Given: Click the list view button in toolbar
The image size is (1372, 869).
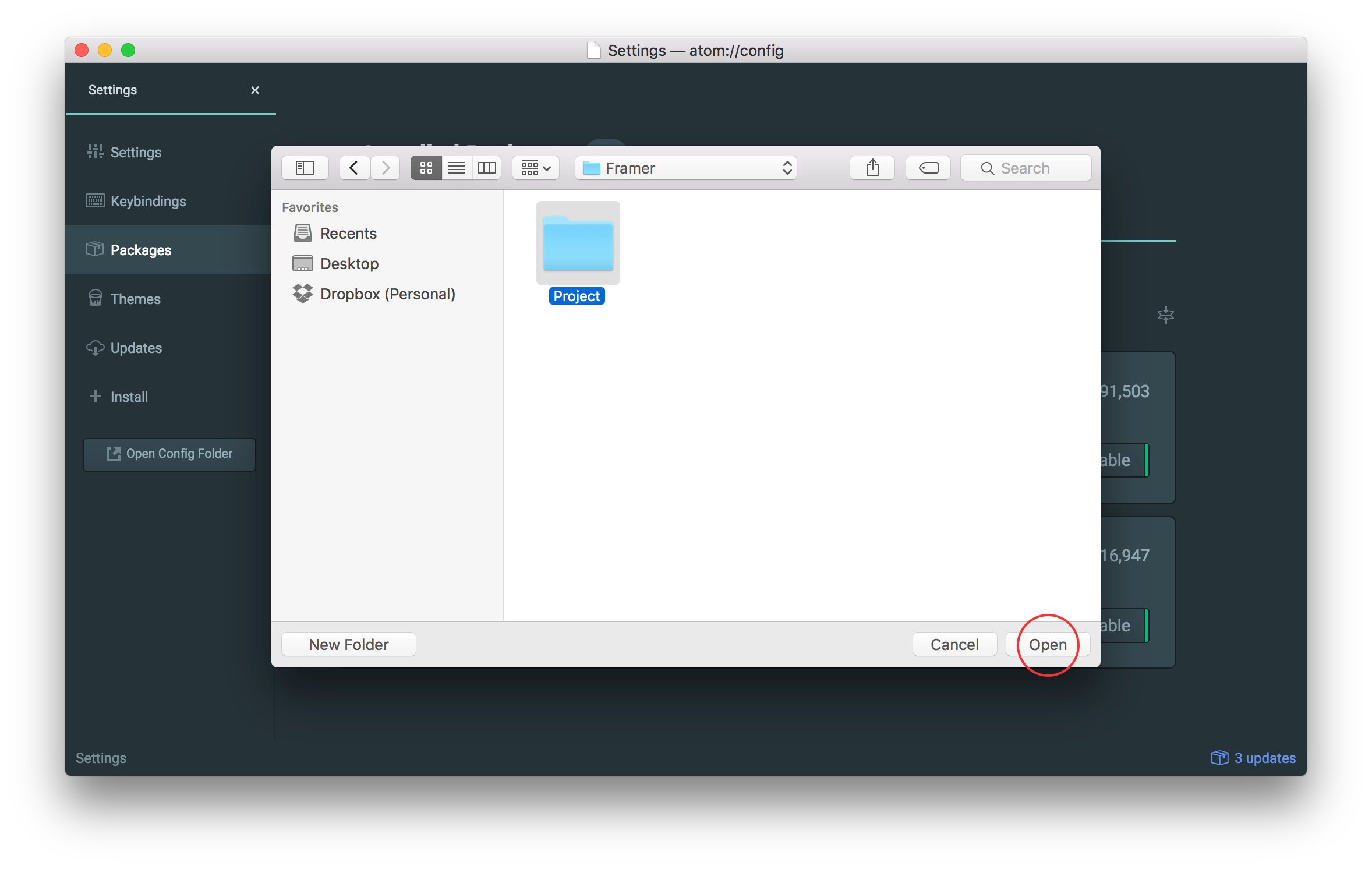Looking at the screenshot, I should click(457, 167).
